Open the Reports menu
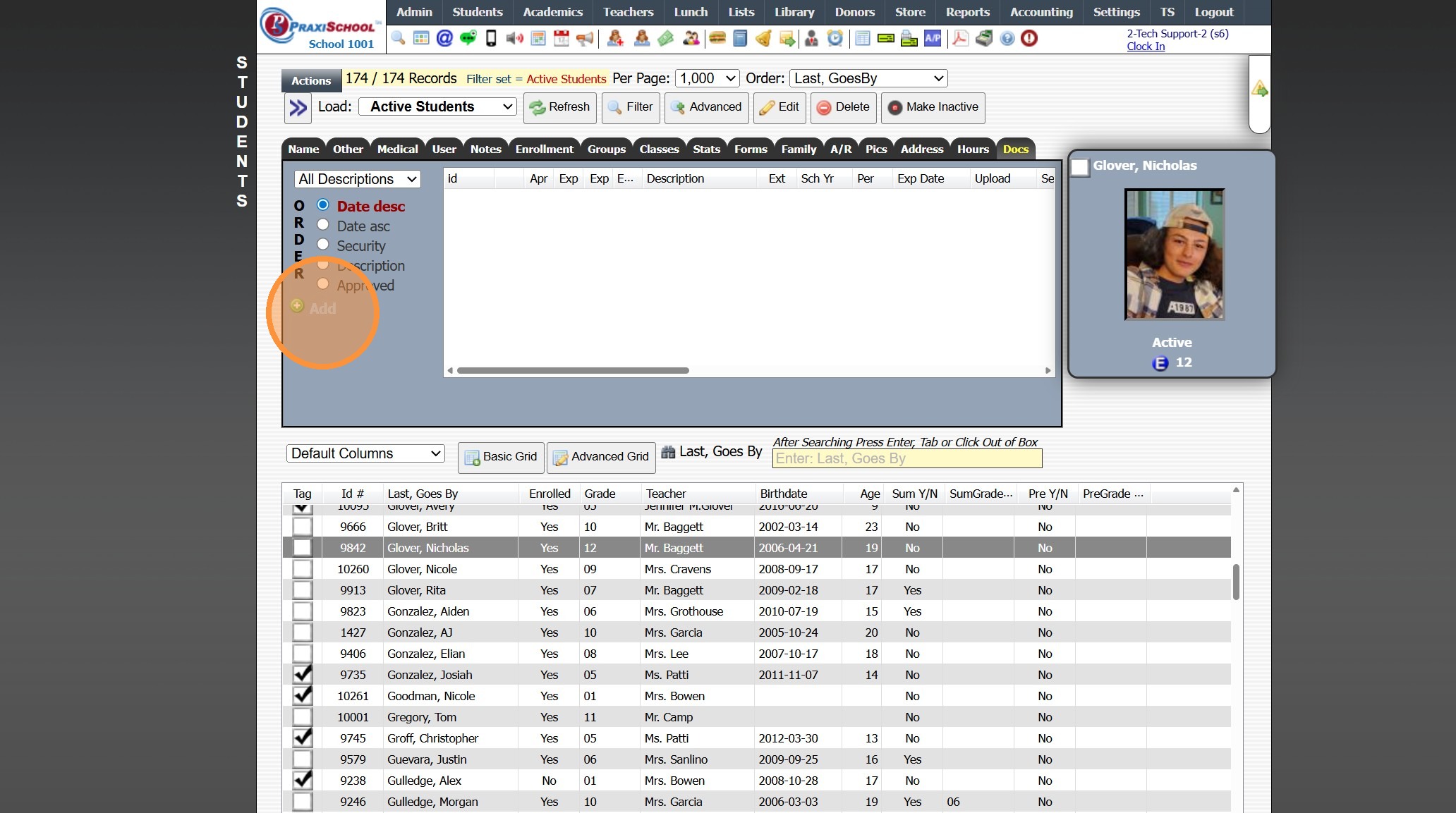The height and width of the screenshot is (813, 1456). pos(967,12)
